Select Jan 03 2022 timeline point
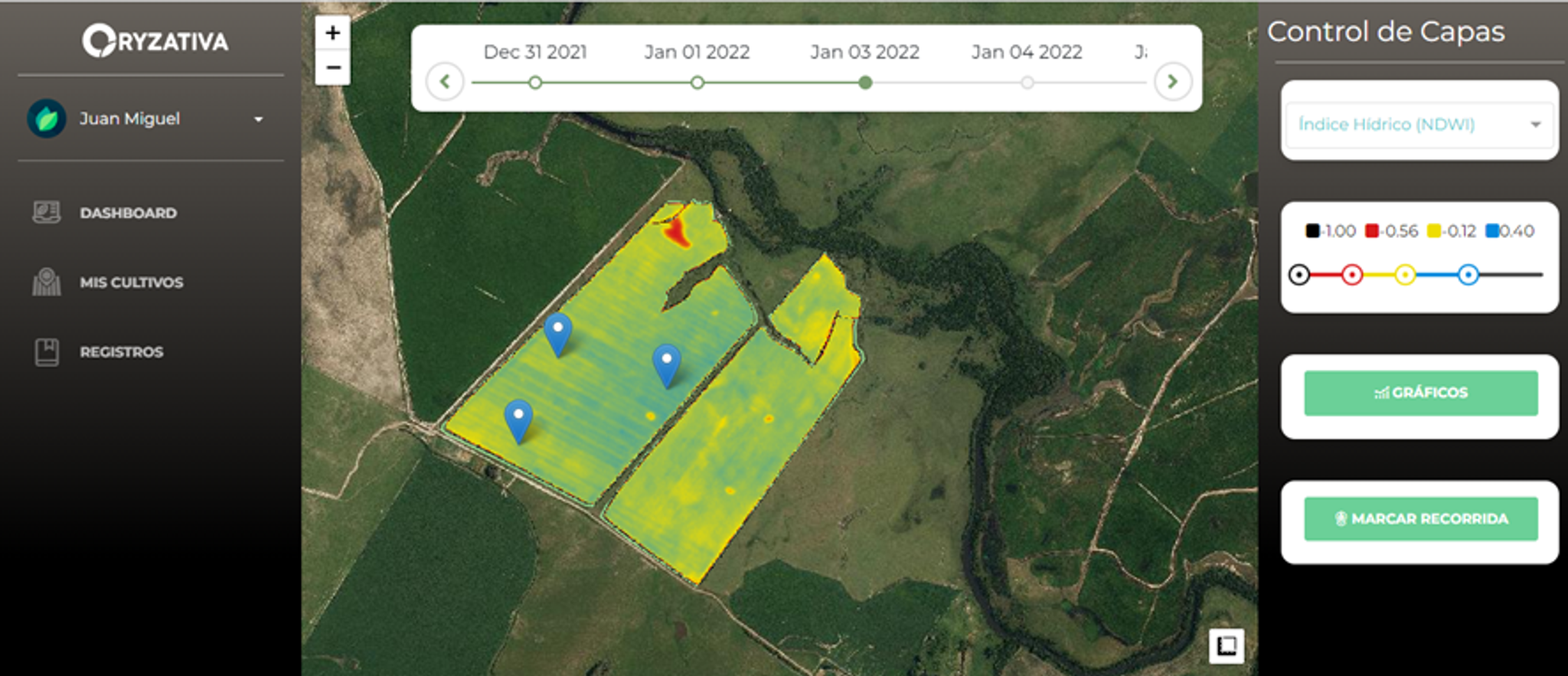The image size is (1568, 676). click(x=865, y=83)
